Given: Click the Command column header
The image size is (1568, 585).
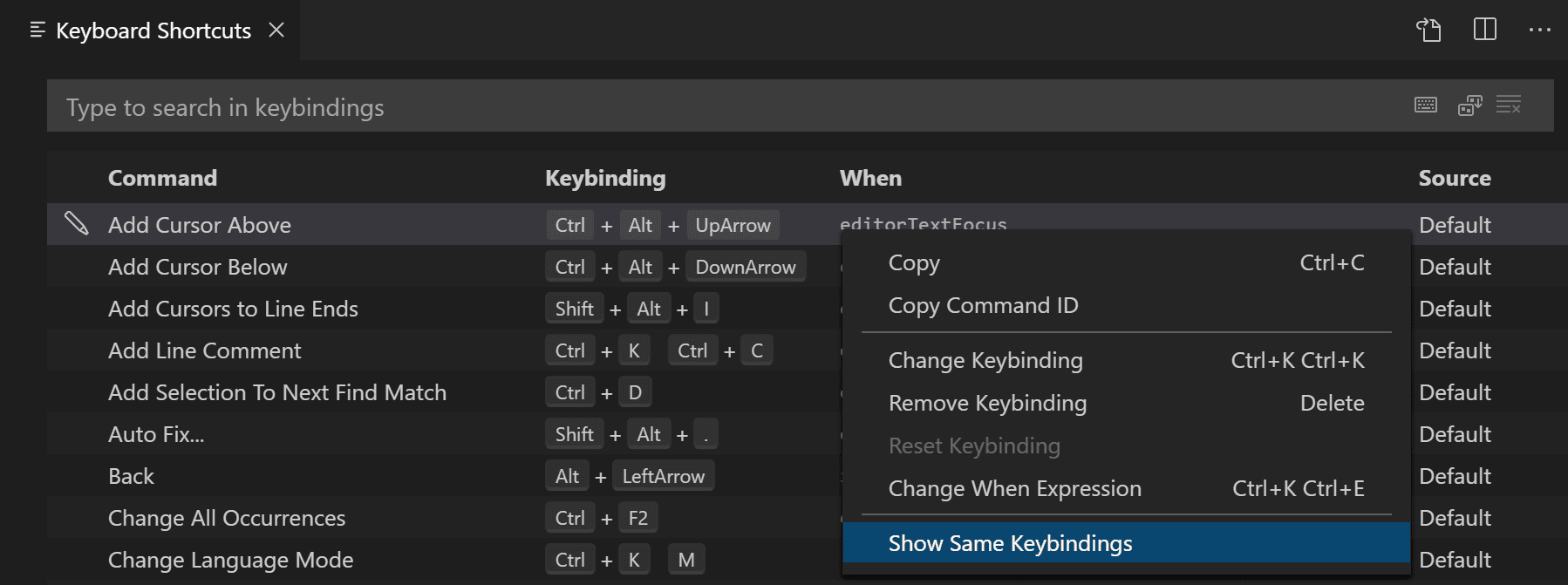Looking at the screenshot, I should [162, 179].
